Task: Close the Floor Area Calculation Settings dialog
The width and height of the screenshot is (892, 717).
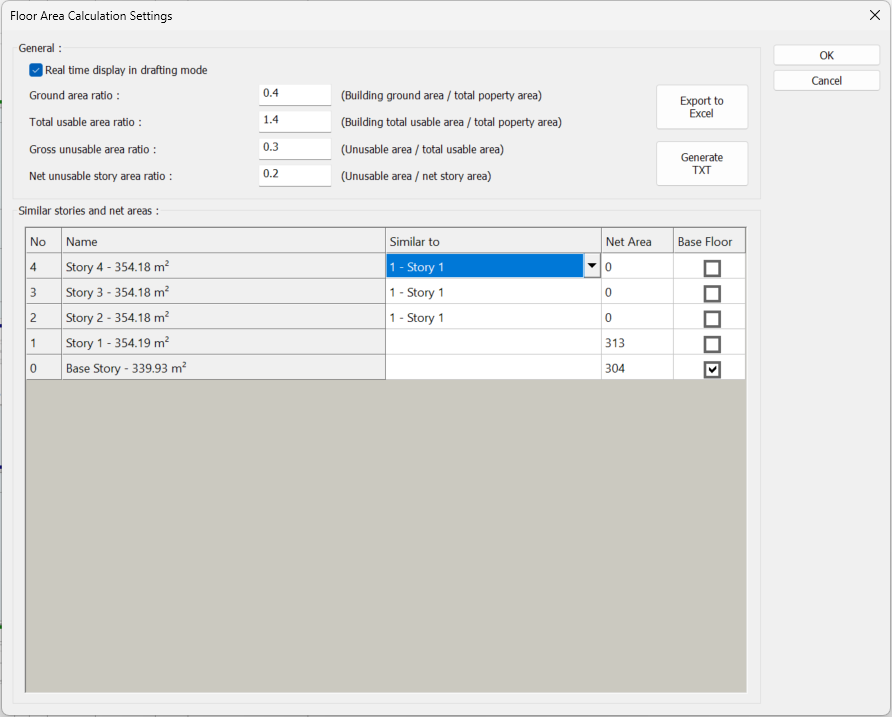Action: coord(873,16)
